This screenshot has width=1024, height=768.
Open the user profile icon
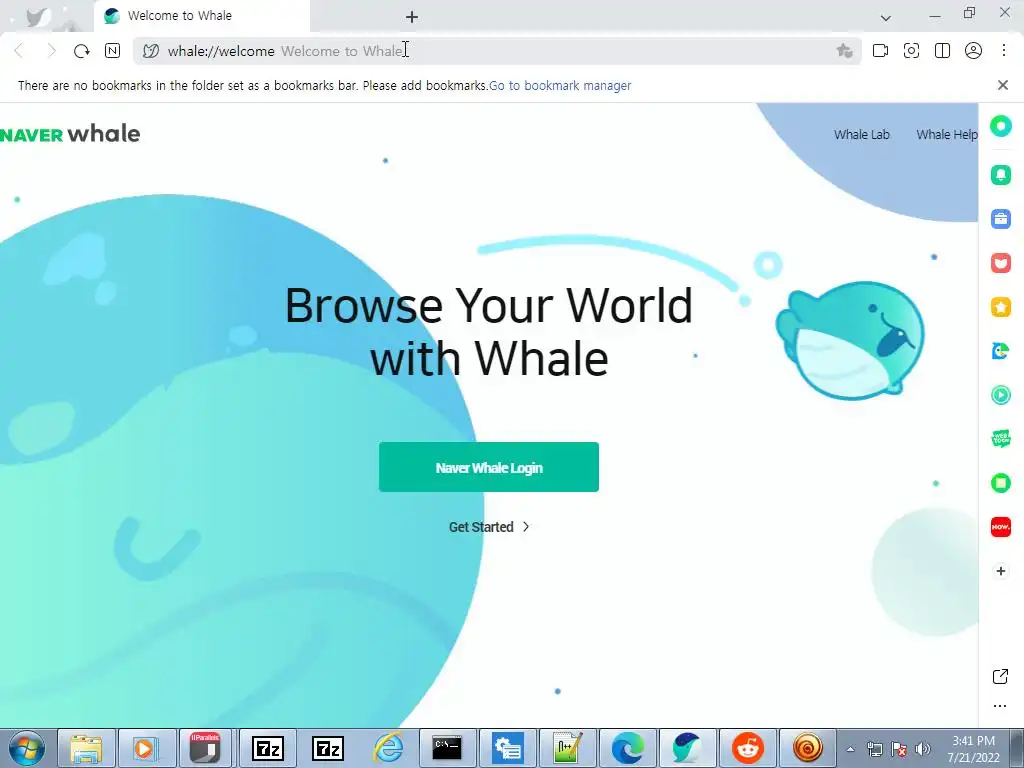click(x=973, y=51)
